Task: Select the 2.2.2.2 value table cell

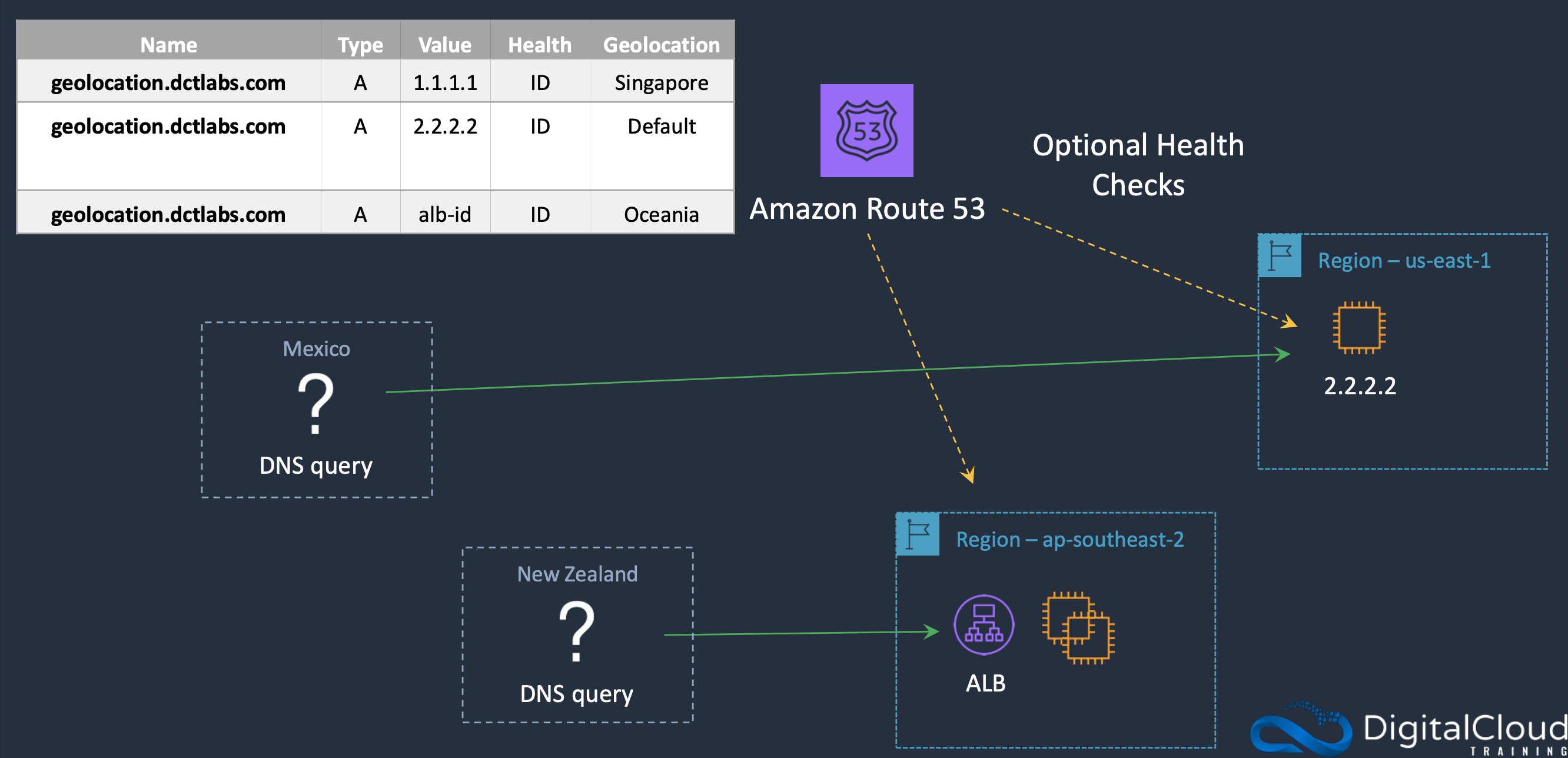Action: (x=445, y=127)
